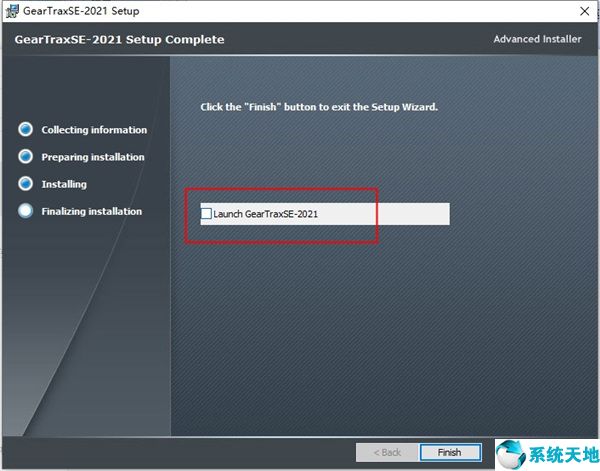The width and height of the screenshot is (600, 471).
Task: Click the Installing step bullet
Action: click(x=26, y=184)
